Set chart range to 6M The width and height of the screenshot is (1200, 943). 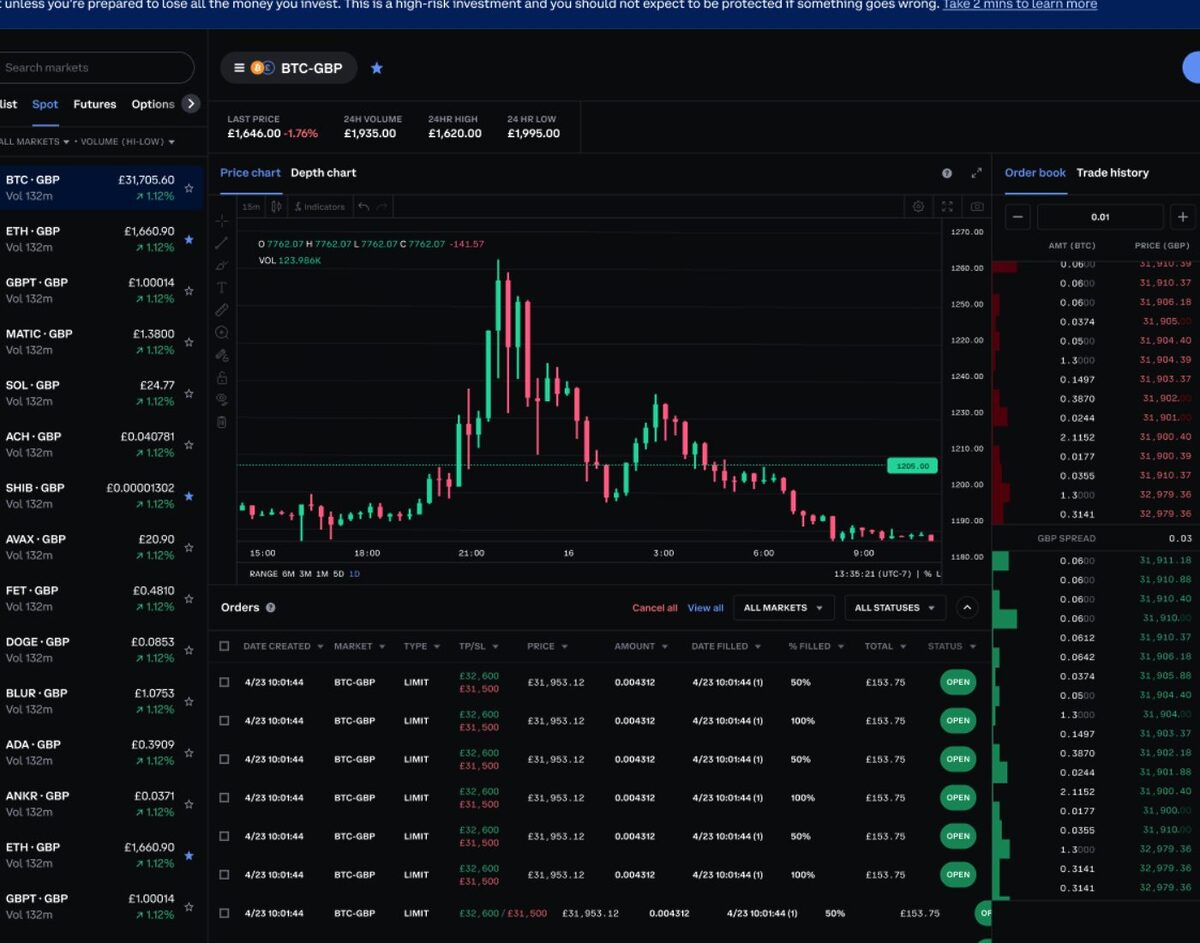pyautogui.click(x=287, y=574)
